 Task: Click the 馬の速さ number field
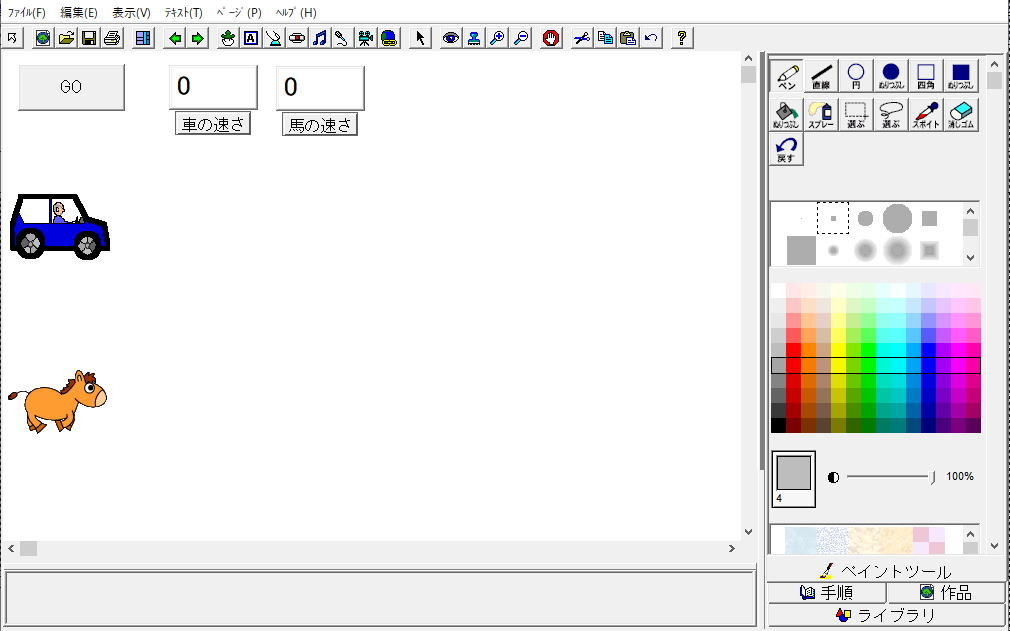point(320,87)
